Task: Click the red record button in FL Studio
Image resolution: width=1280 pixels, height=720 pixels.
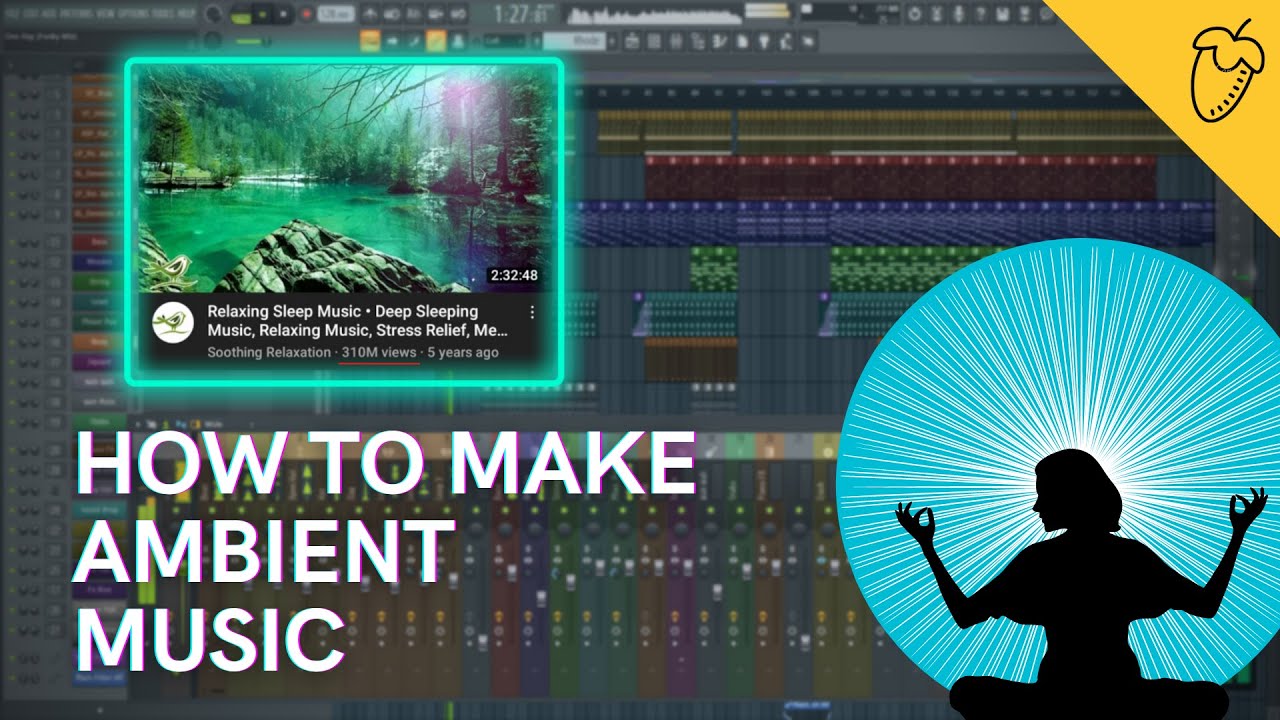Action: click(306, 14)
